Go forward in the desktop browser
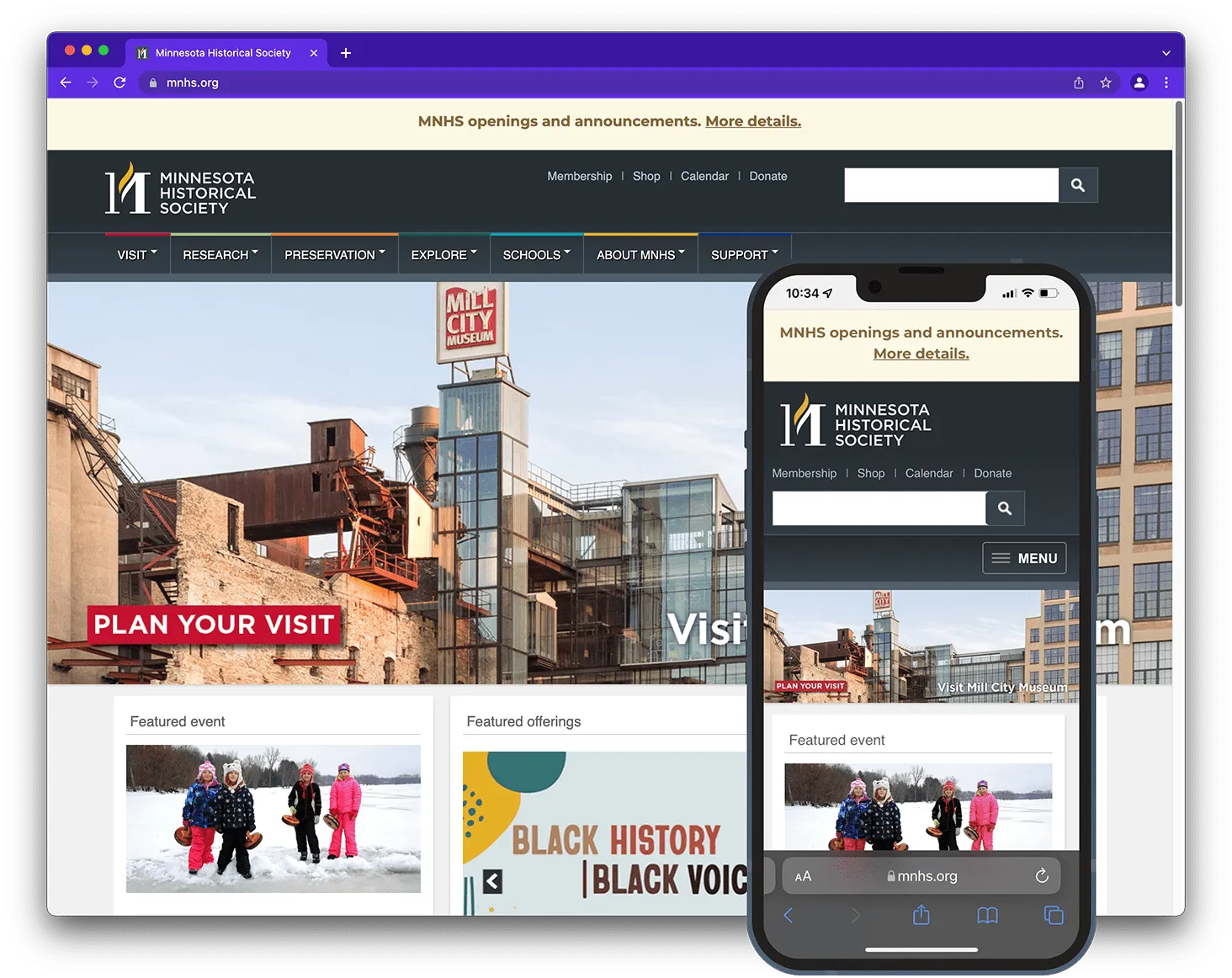The image size is (1232, 978). pyautogui.click(x=93, y=82)
